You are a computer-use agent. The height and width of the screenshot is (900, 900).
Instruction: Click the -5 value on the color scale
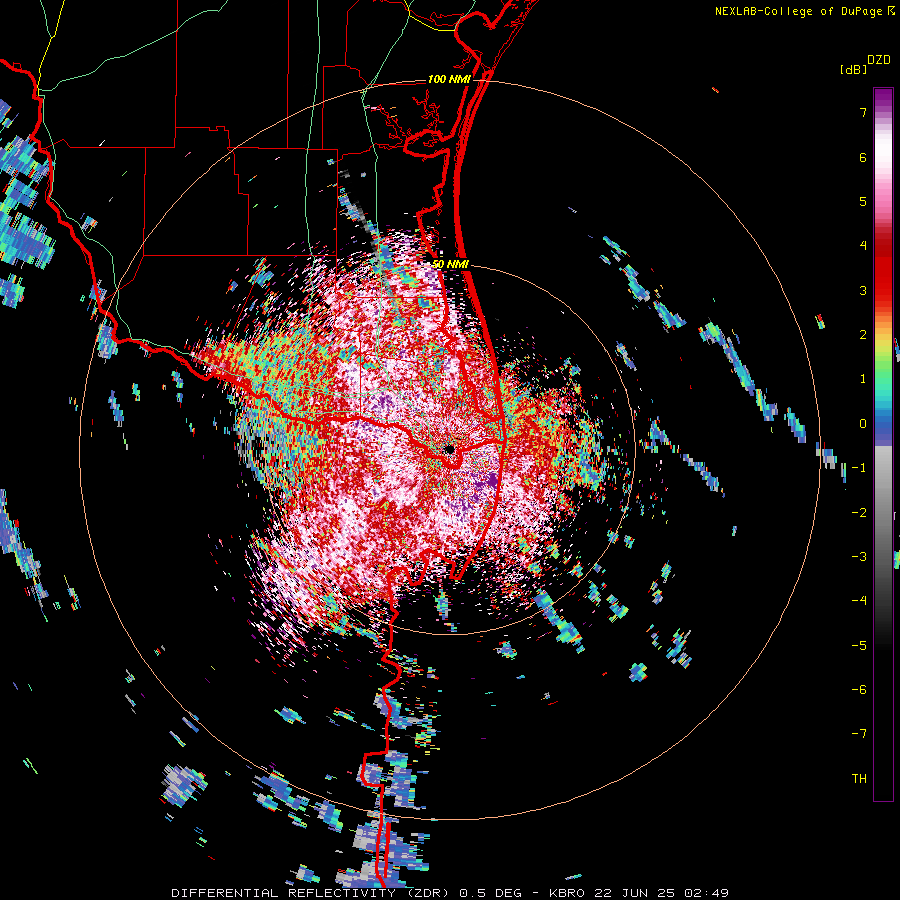[x=859, y=645]
